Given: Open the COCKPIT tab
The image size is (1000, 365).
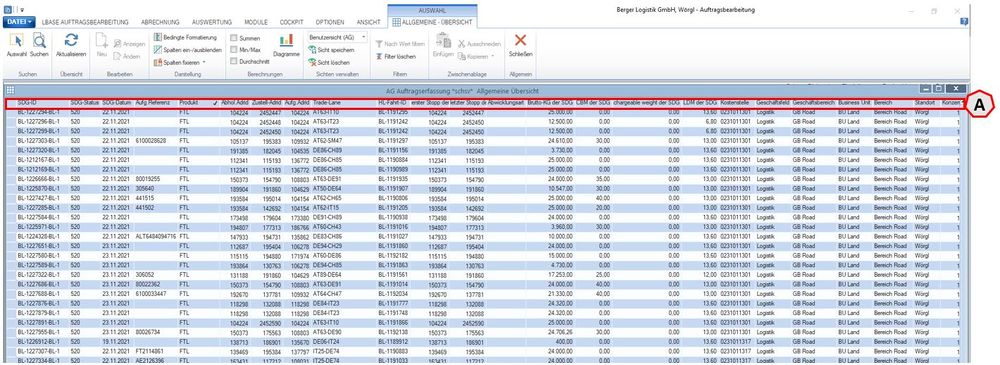Looking at the screenshot, I should pyautogui.click(x=291, y=22).
